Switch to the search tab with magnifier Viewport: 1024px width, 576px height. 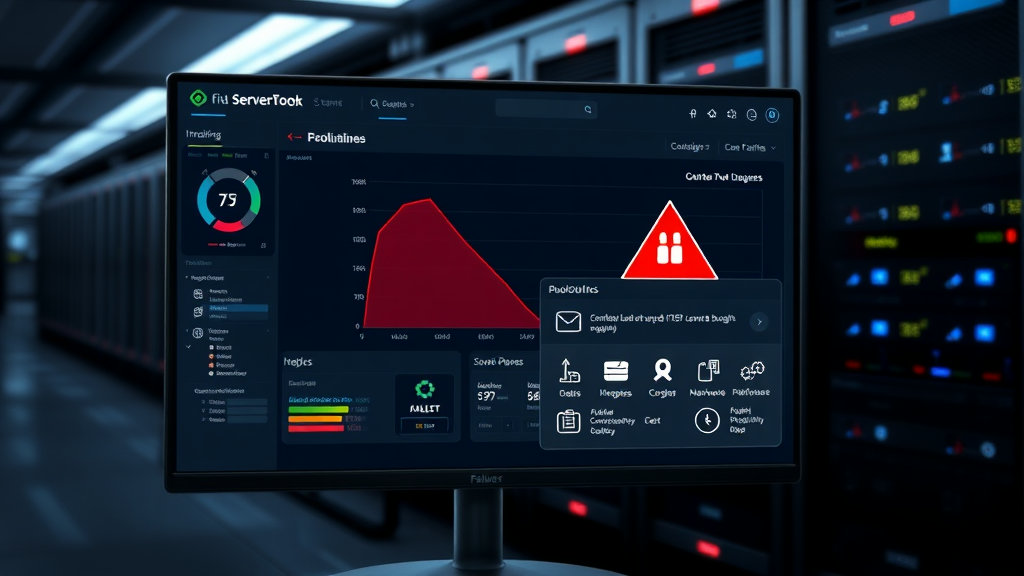392,104
